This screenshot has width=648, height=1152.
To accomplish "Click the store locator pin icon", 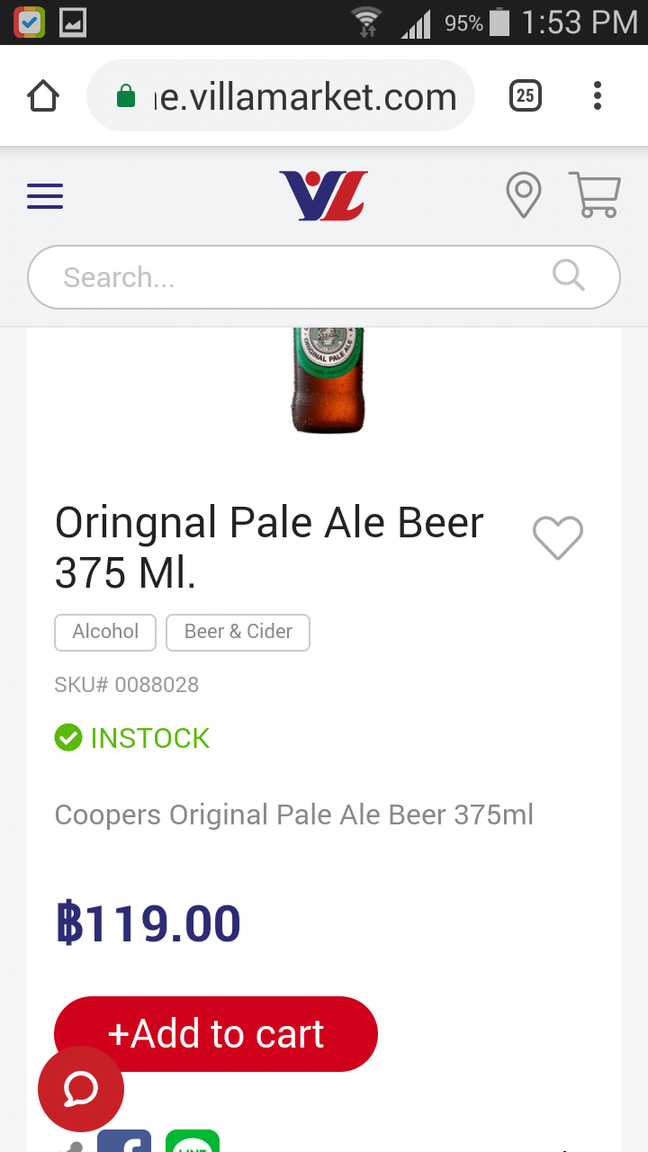I will [x=523, y=195].
